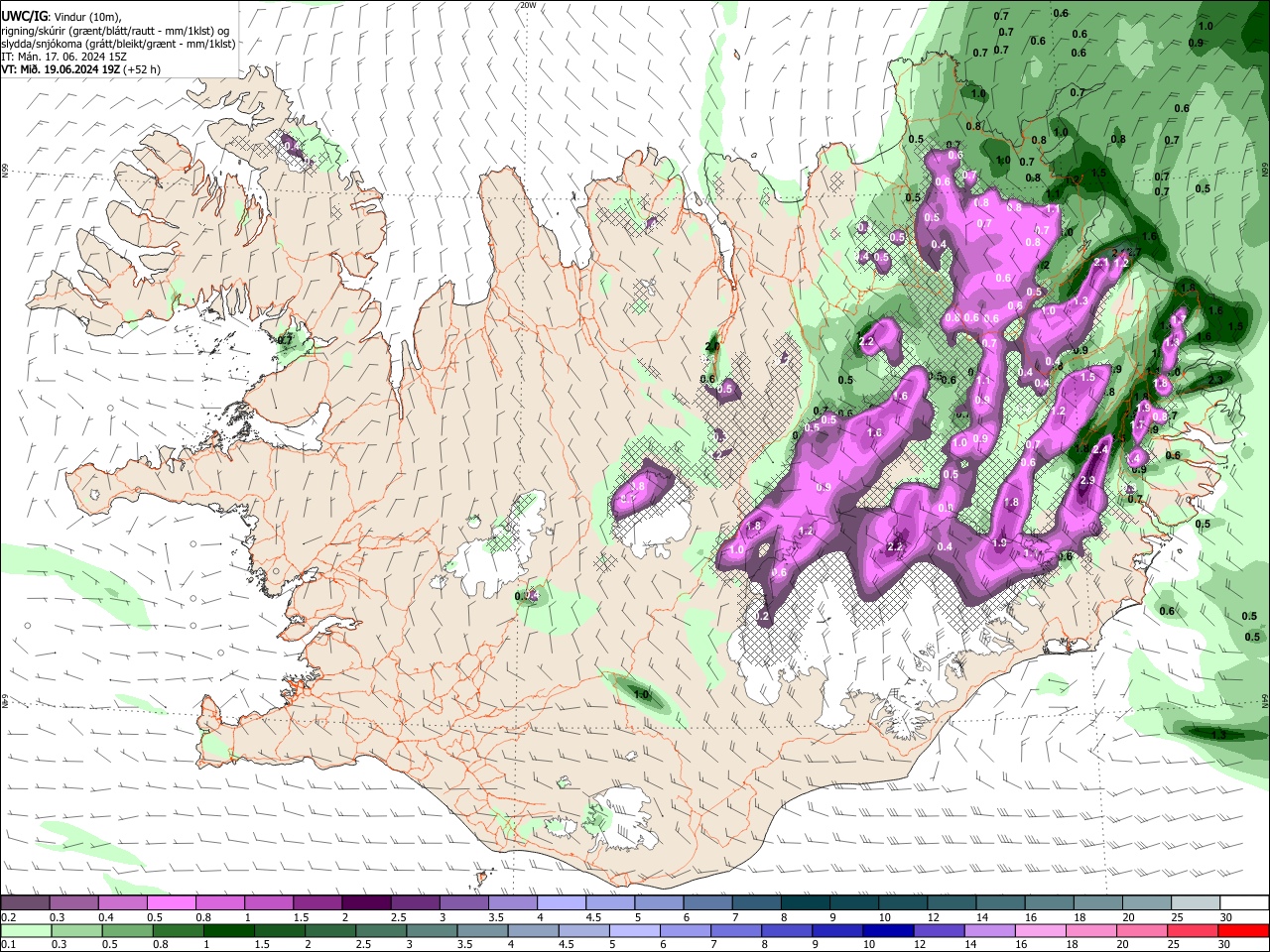
Task: Click the '0.2' label under the upper legend row
Action: (7, 916)
